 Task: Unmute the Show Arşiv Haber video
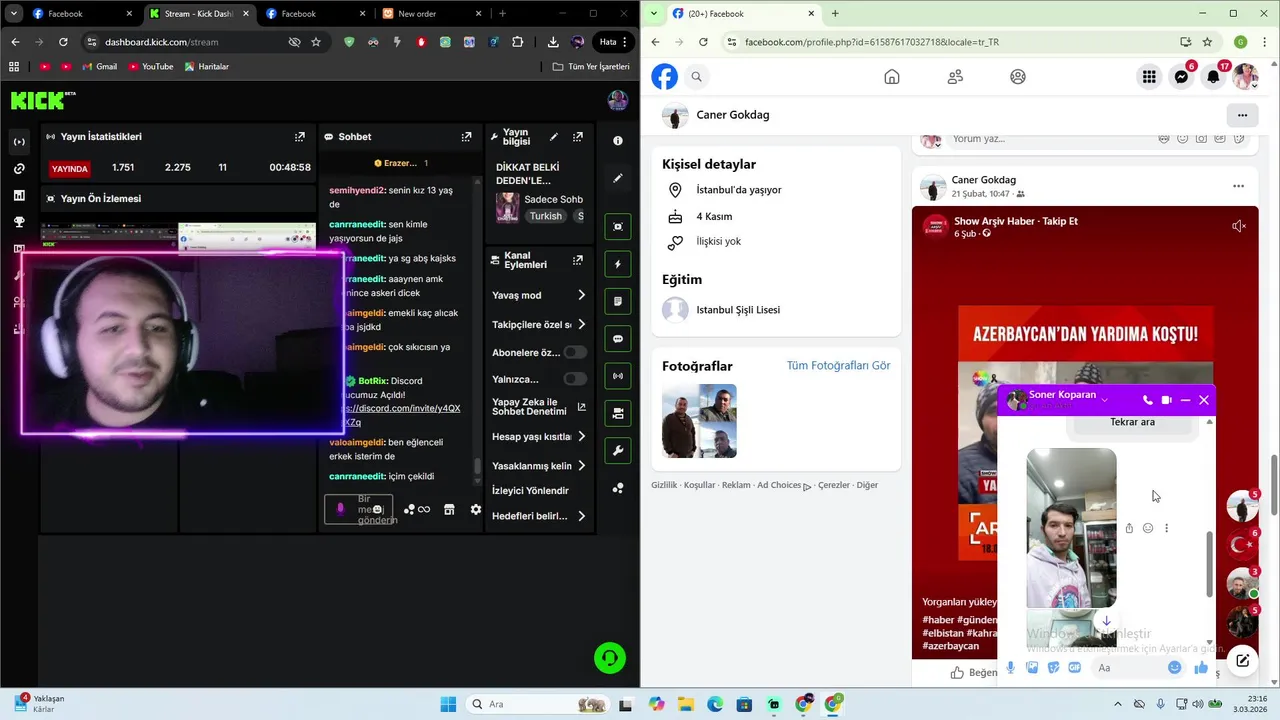tap(1238, 226)
